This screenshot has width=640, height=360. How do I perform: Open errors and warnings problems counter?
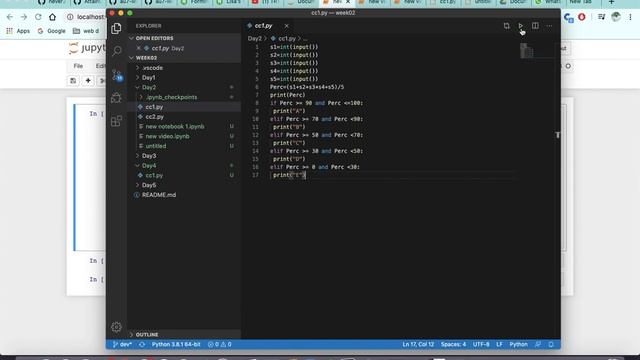pos(220,344)
